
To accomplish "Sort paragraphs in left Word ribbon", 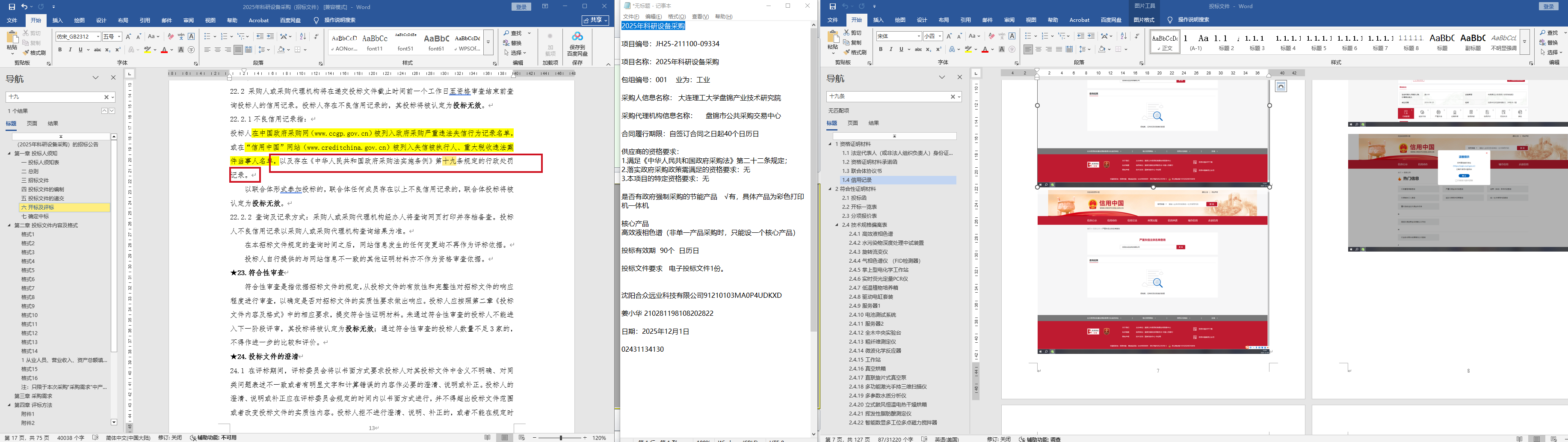I will (x=303, y=36).
